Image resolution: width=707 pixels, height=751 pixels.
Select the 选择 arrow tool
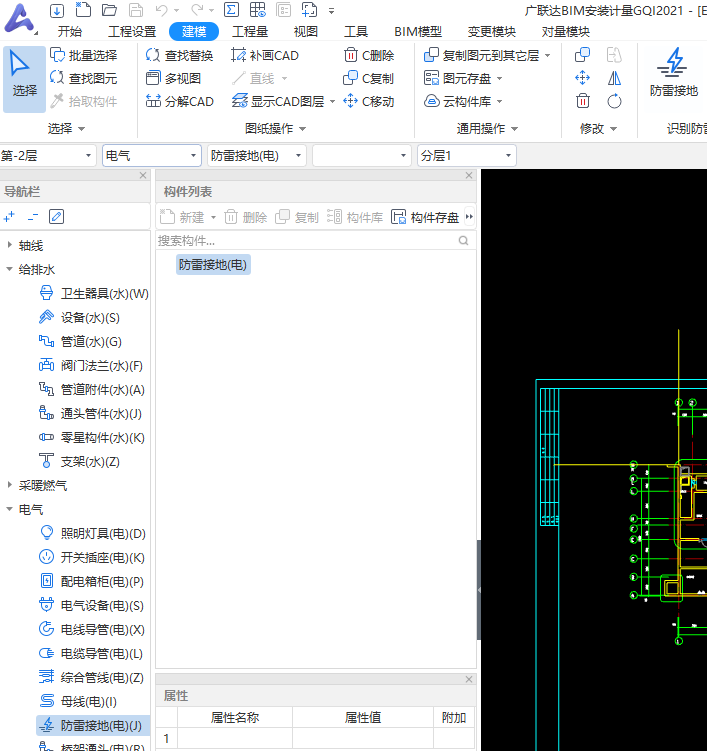coord(24,79)
